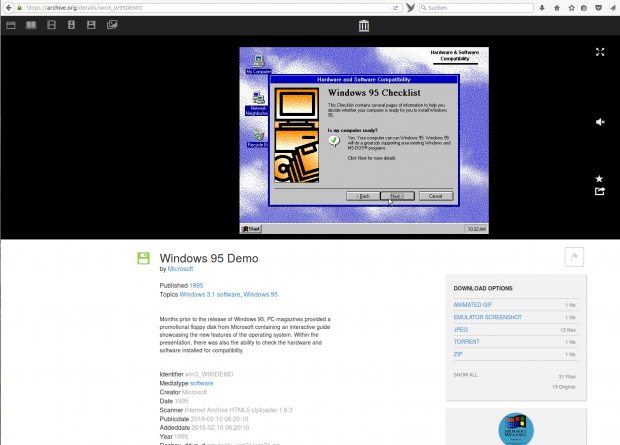
Task: Select the My Computer desktop icon in the emulator
Action: click(x=258, y=64)
